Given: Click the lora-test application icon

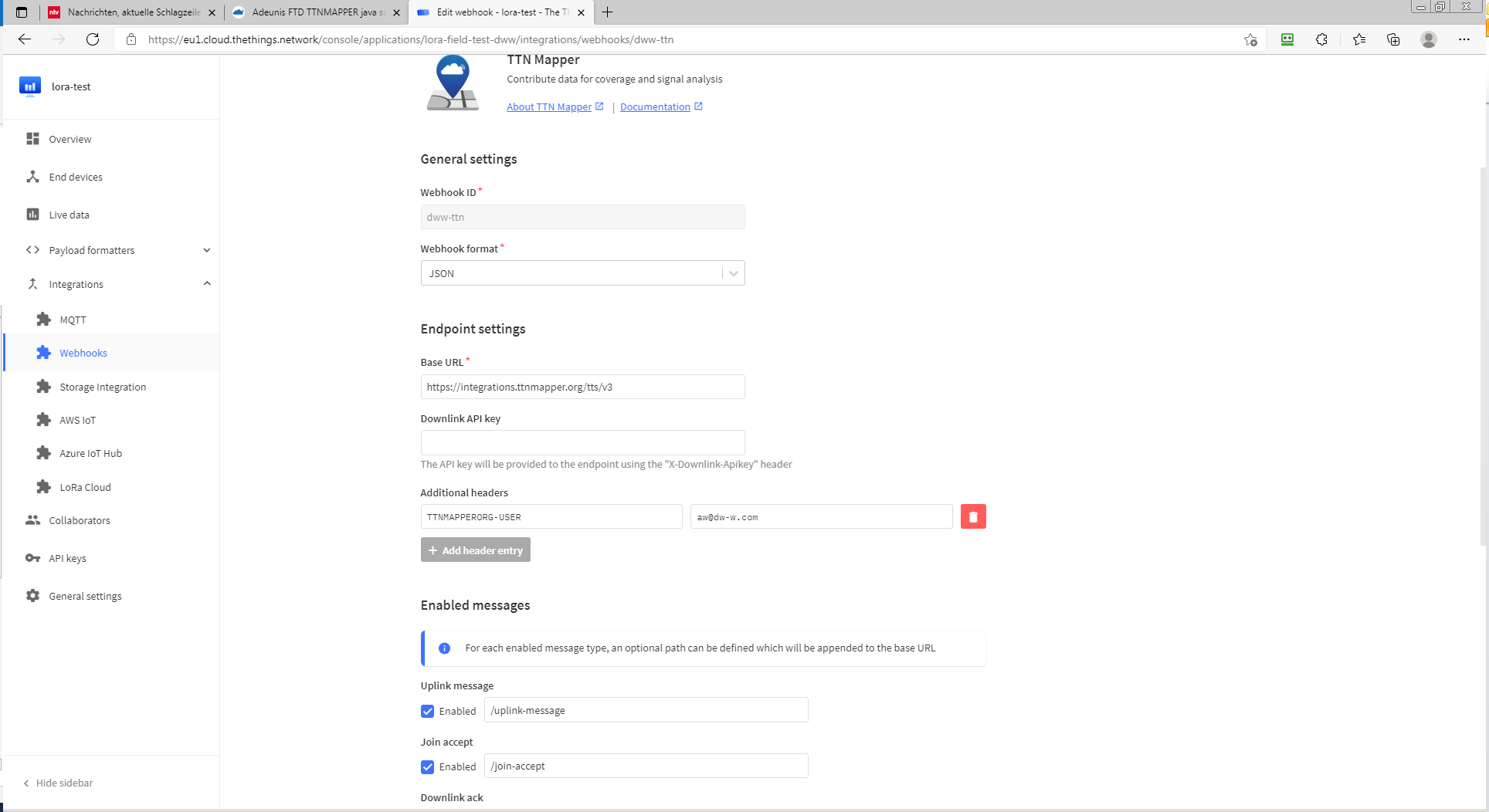Looking at the screenshot, I should coord(30,86).
